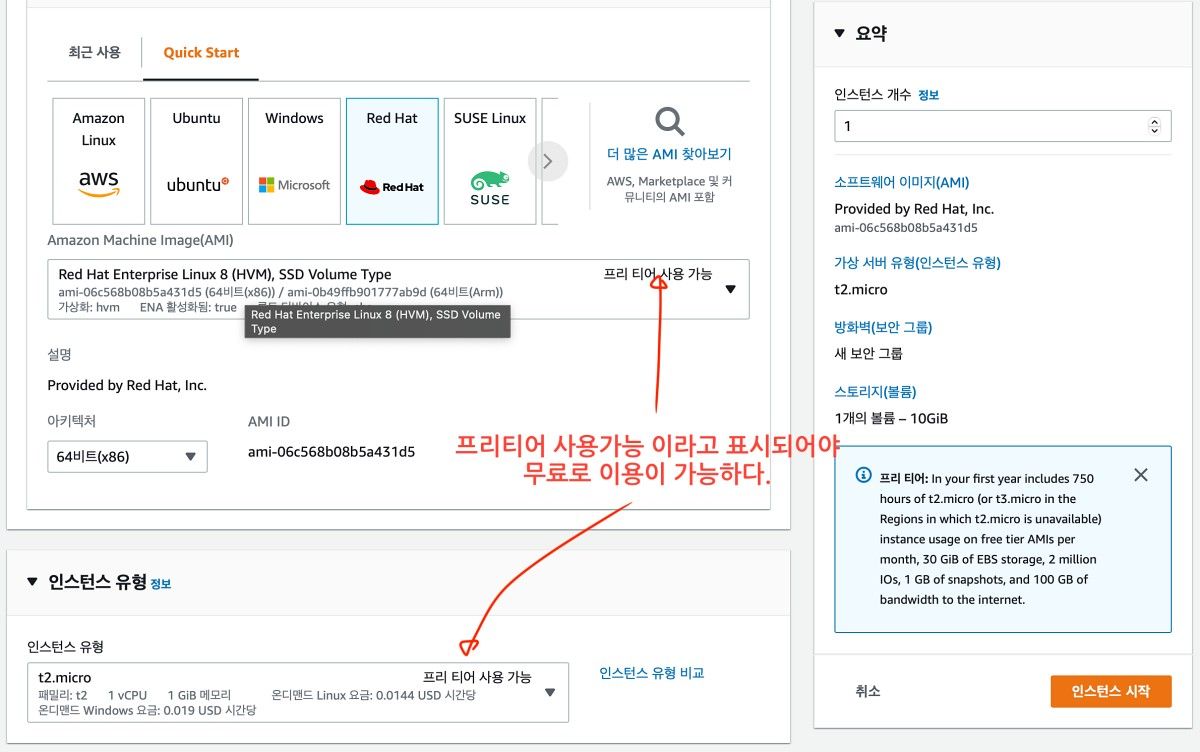
Task: Collapse the 인스턴스 유형 section
Action: tap(32, 582)
